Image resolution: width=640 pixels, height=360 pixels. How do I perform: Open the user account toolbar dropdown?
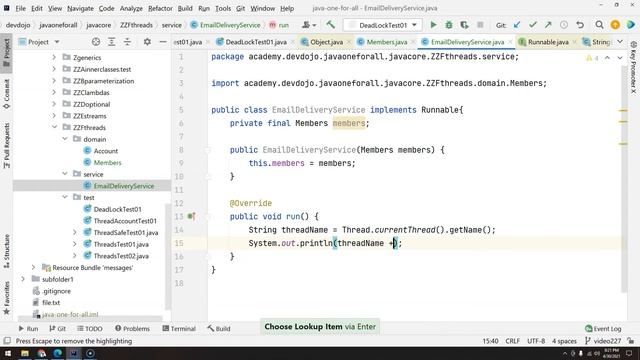(309, 25)
